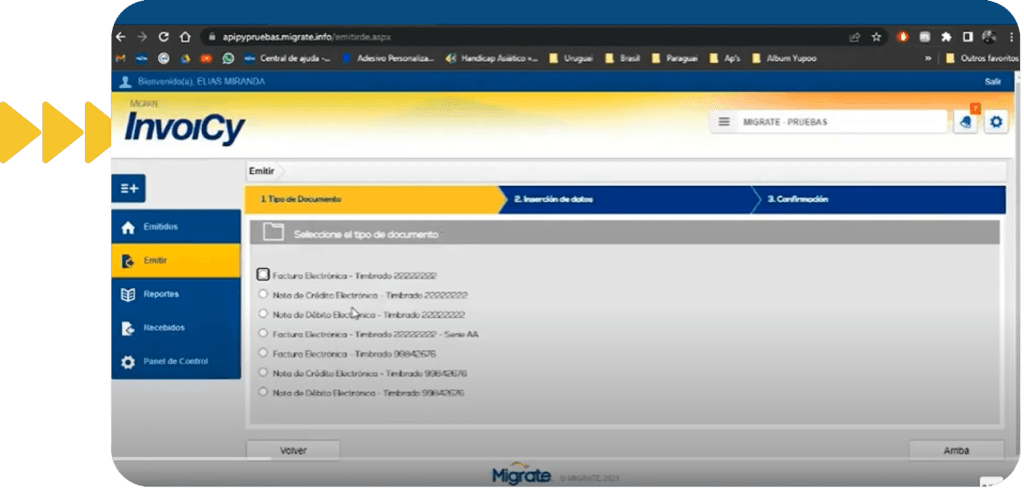The height and width of the screenshot is (494, 1024).
Task: Go to step 1. Tipo de Documento
Action: click(371, 199)
